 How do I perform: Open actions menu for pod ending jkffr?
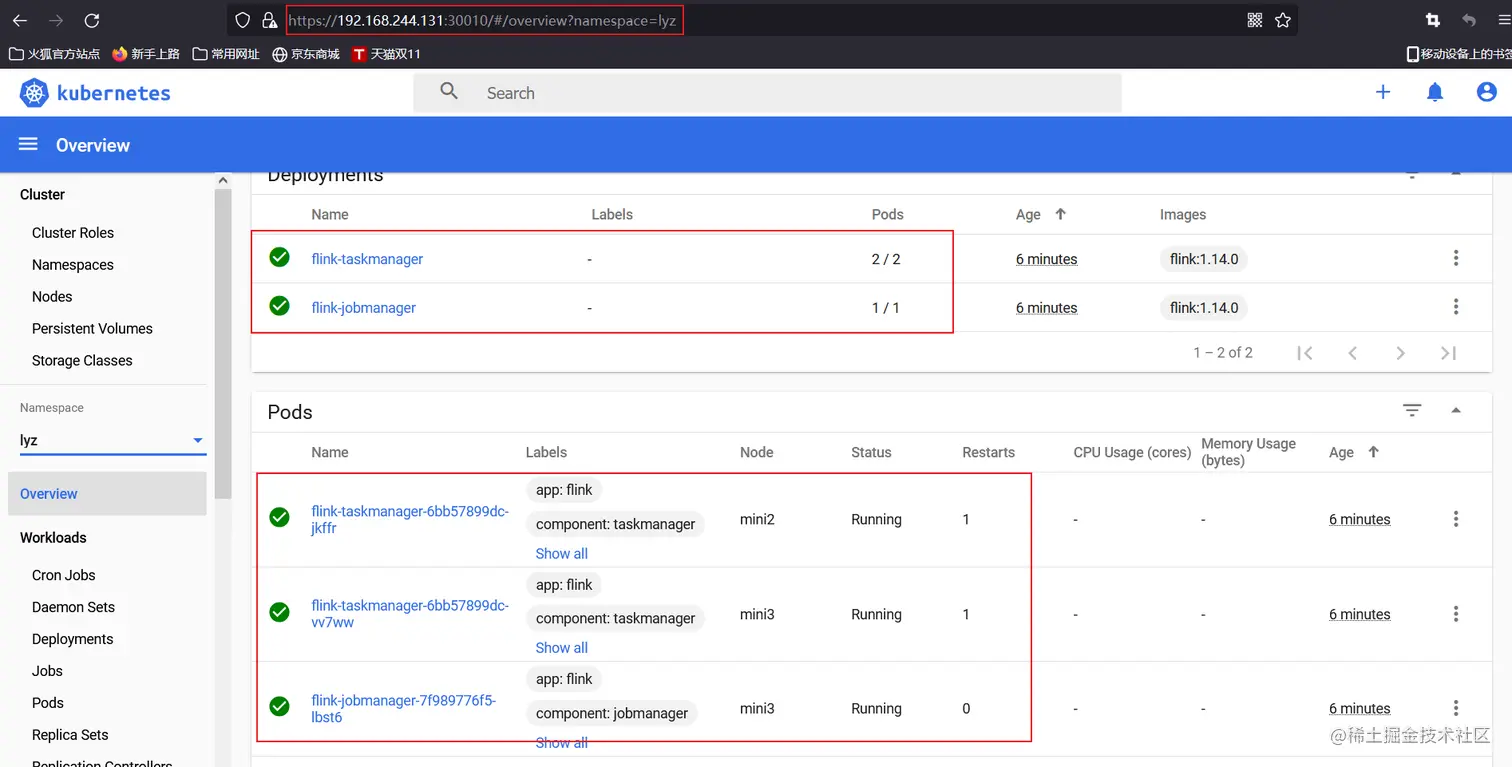point(1456,519)
